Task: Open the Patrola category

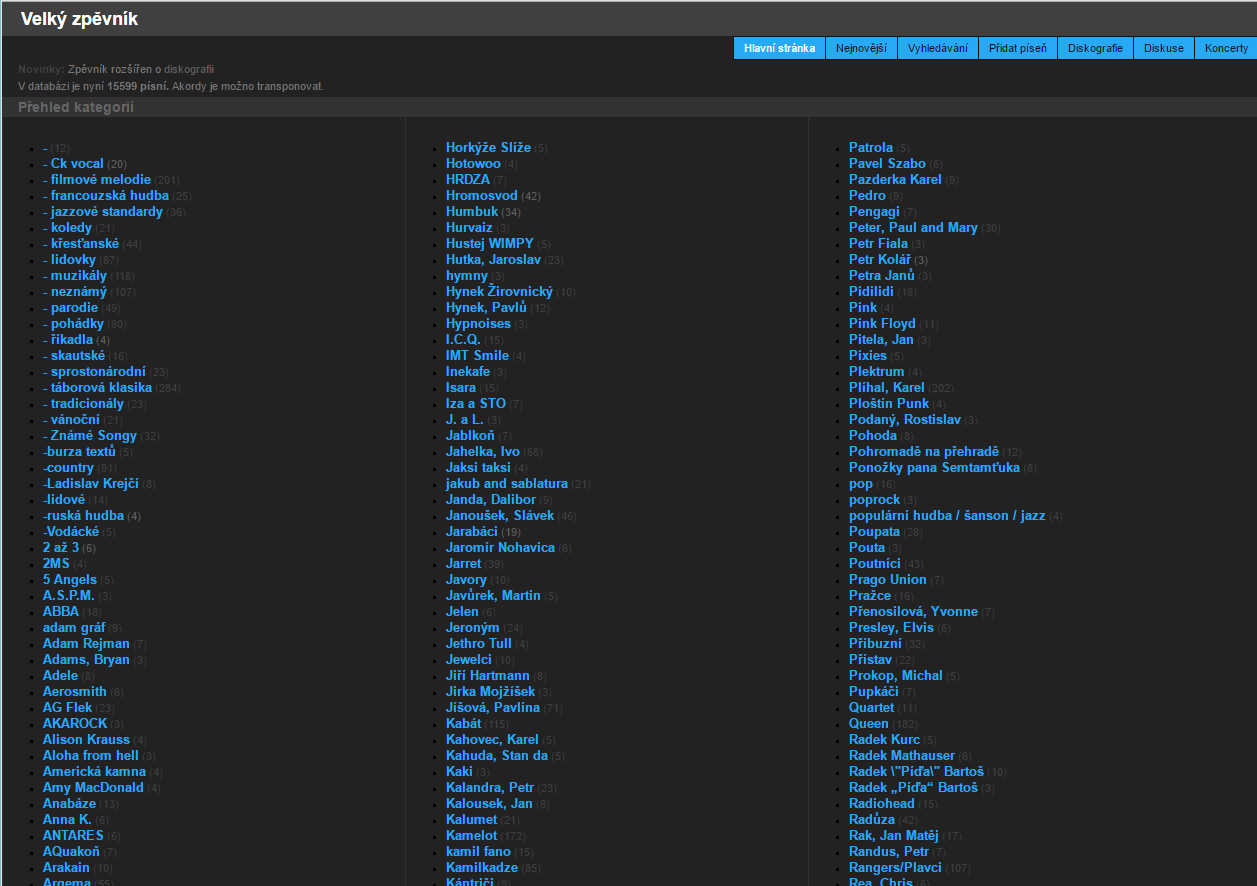Action: point(871,148)
